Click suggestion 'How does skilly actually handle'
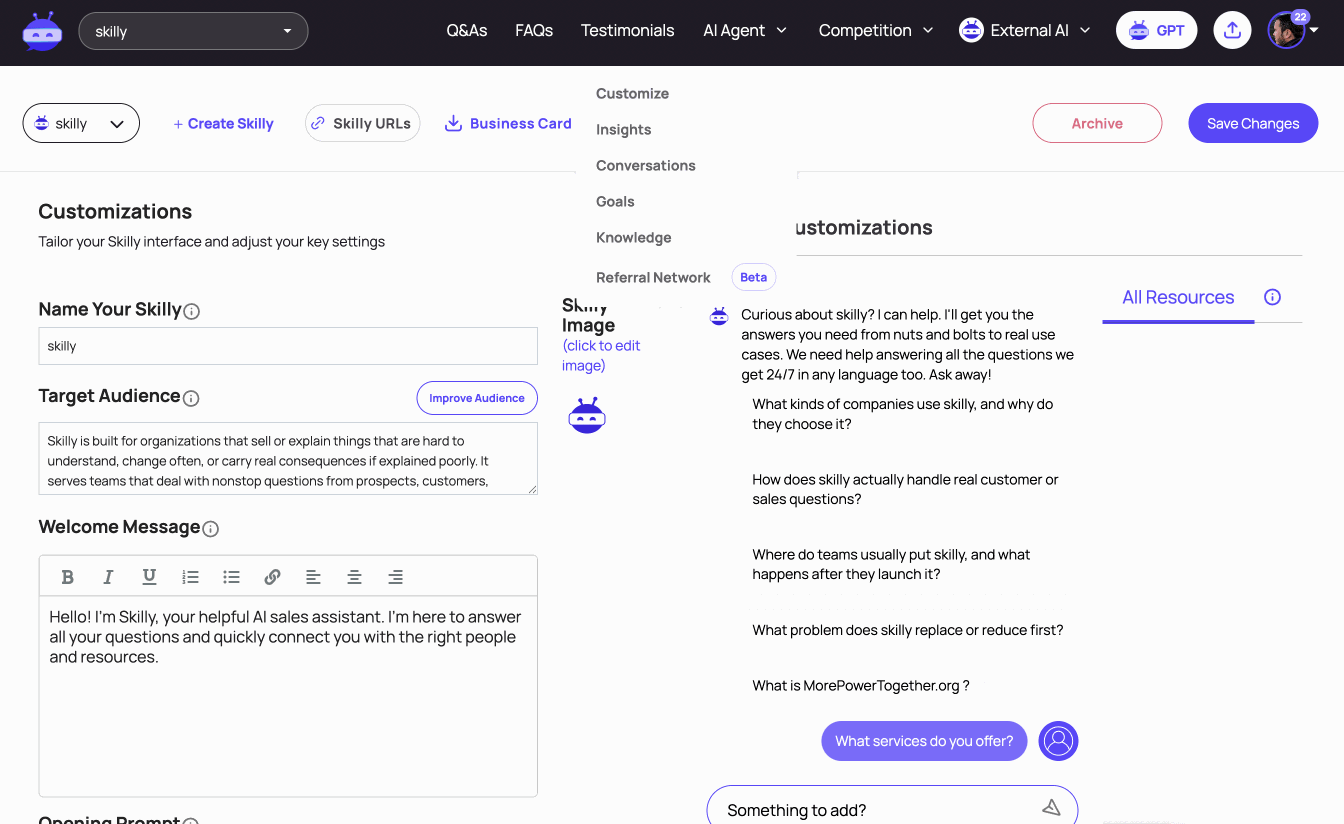1344x824 pixels. [x=905, y=489]
